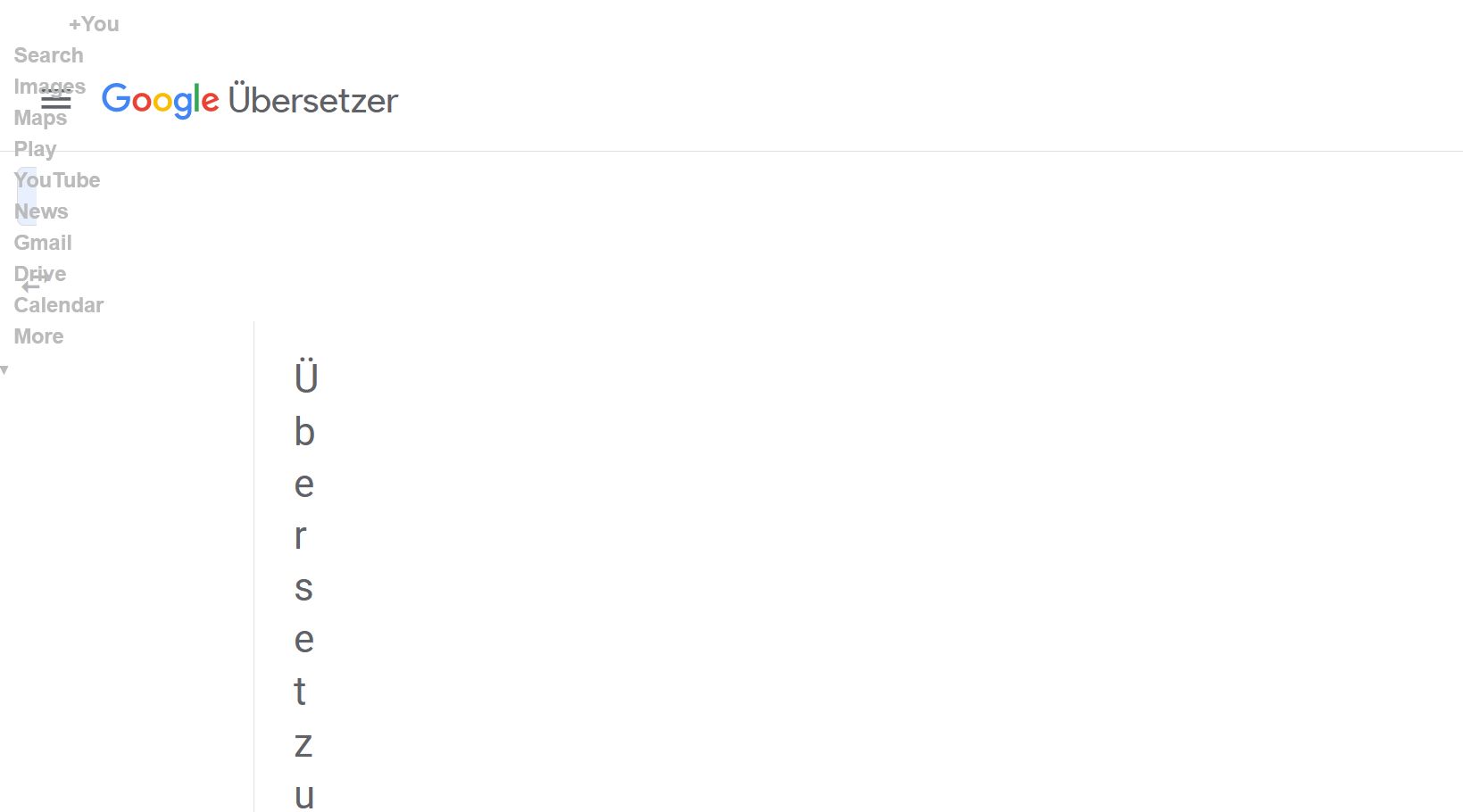Go to Google Search link

coord(48,55)
